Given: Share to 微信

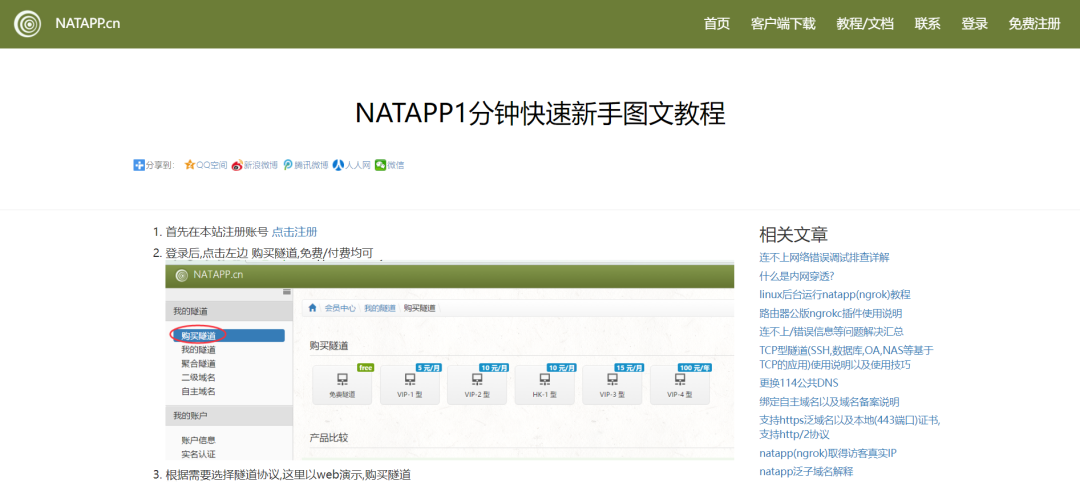Looking at the screenshot, I should pyautogui.click(x=390, y=165).
